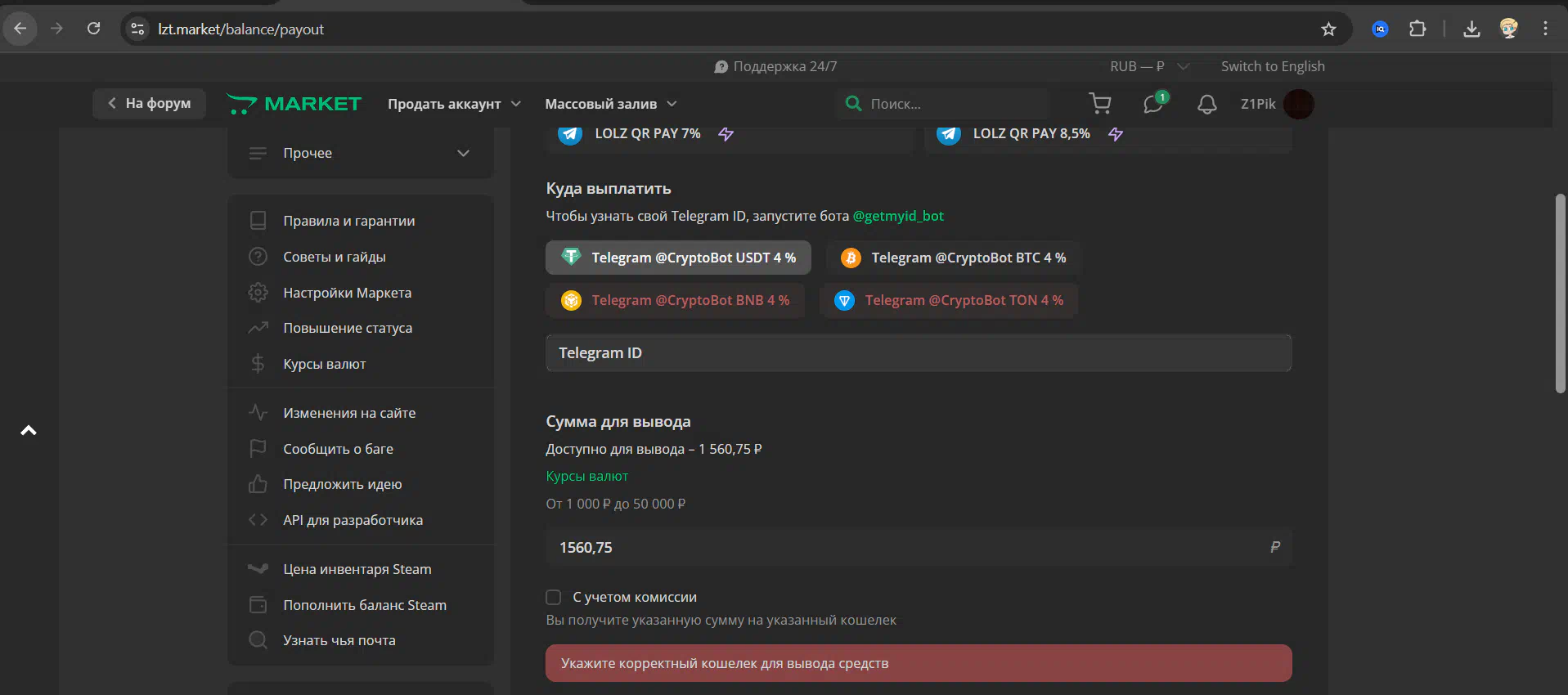Open Chrome profile avatar

(x=1509, y=29)
